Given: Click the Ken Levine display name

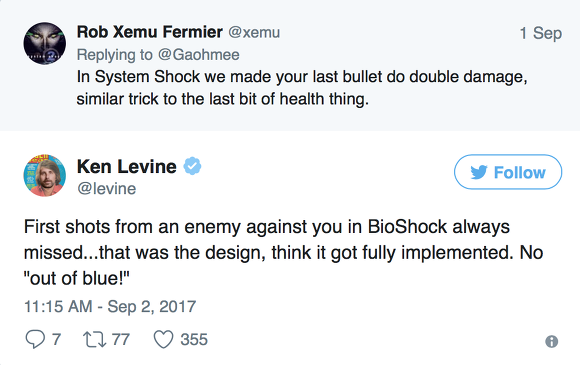Looking at the screenshot, I should coord(127,166).
